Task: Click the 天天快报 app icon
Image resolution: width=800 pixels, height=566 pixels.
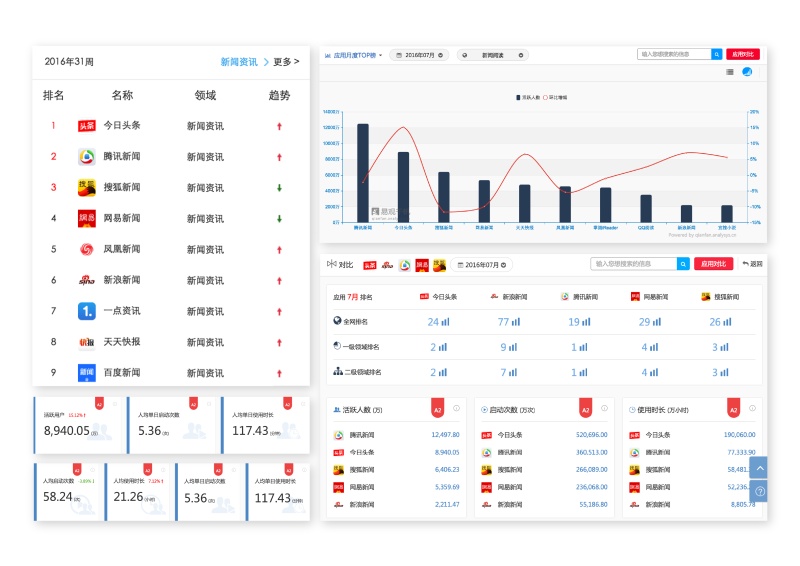Action: pyautogui.click(x=87, y=342)
